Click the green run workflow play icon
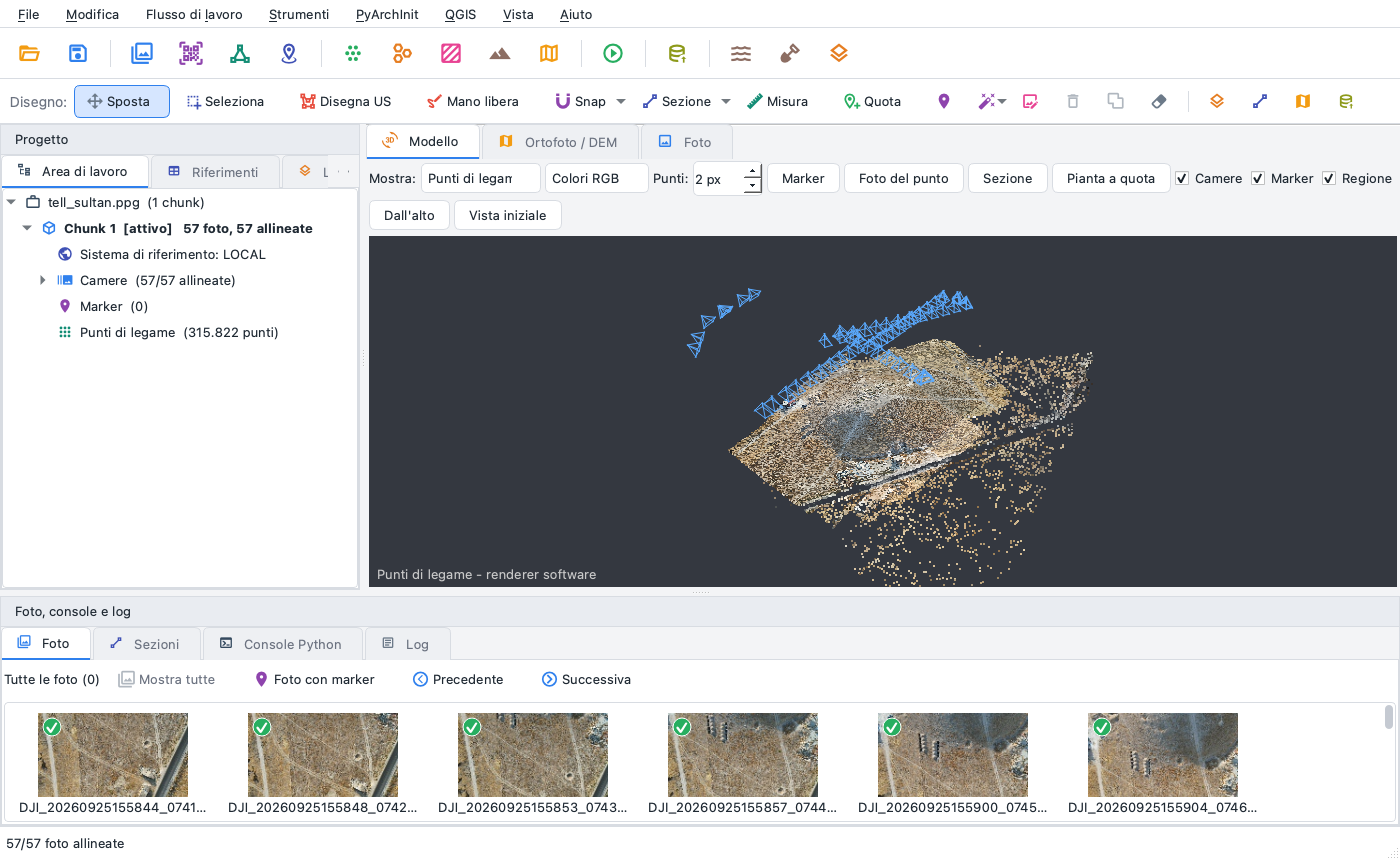The width and height of the screenshot is (1400, 860). 613,54
